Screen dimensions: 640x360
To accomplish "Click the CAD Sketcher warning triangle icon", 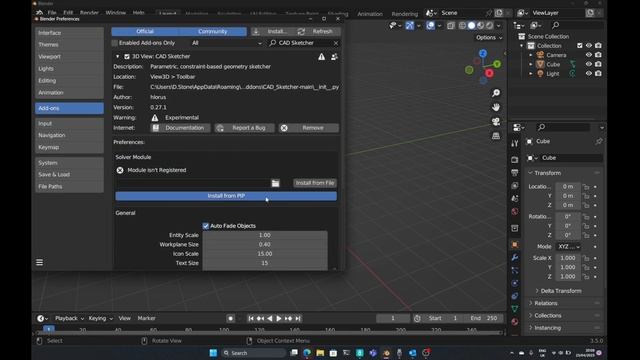I will [322, 57].
